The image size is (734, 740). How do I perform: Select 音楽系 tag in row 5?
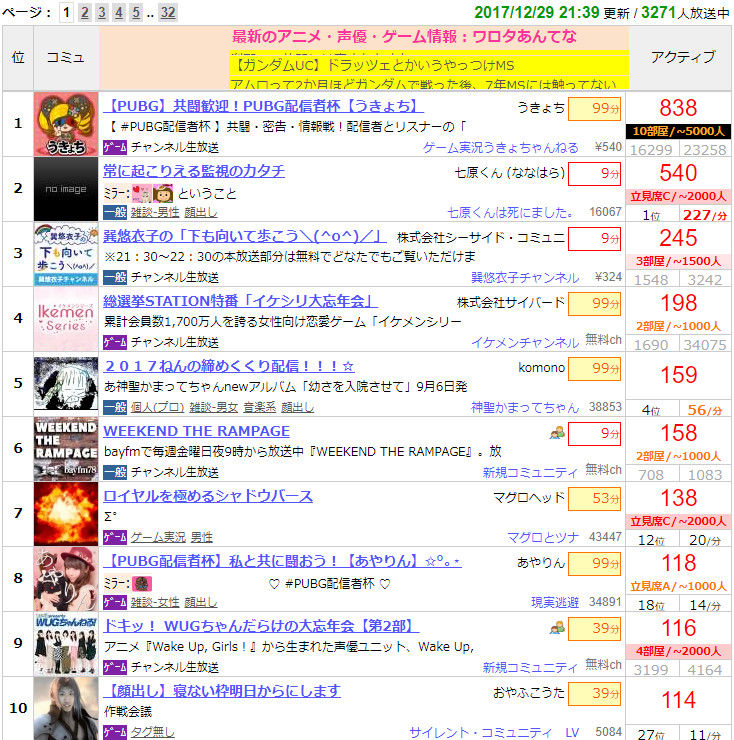(259, 408)
